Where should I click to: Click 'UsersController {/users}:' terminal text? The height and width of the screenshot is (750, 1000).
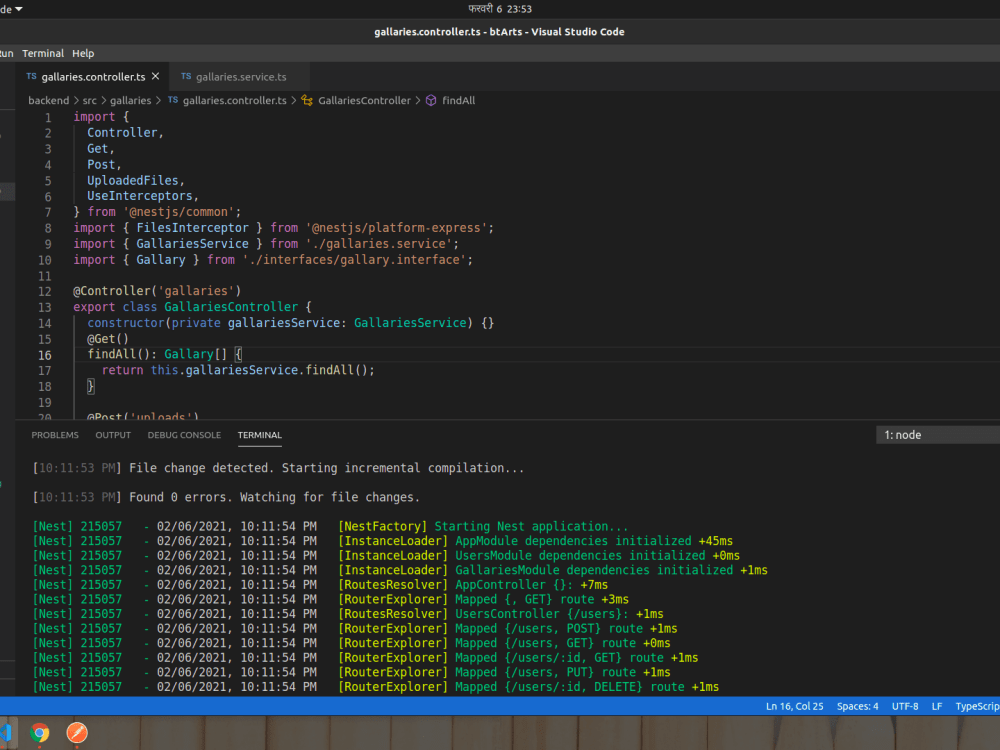(x=541, y=614)
